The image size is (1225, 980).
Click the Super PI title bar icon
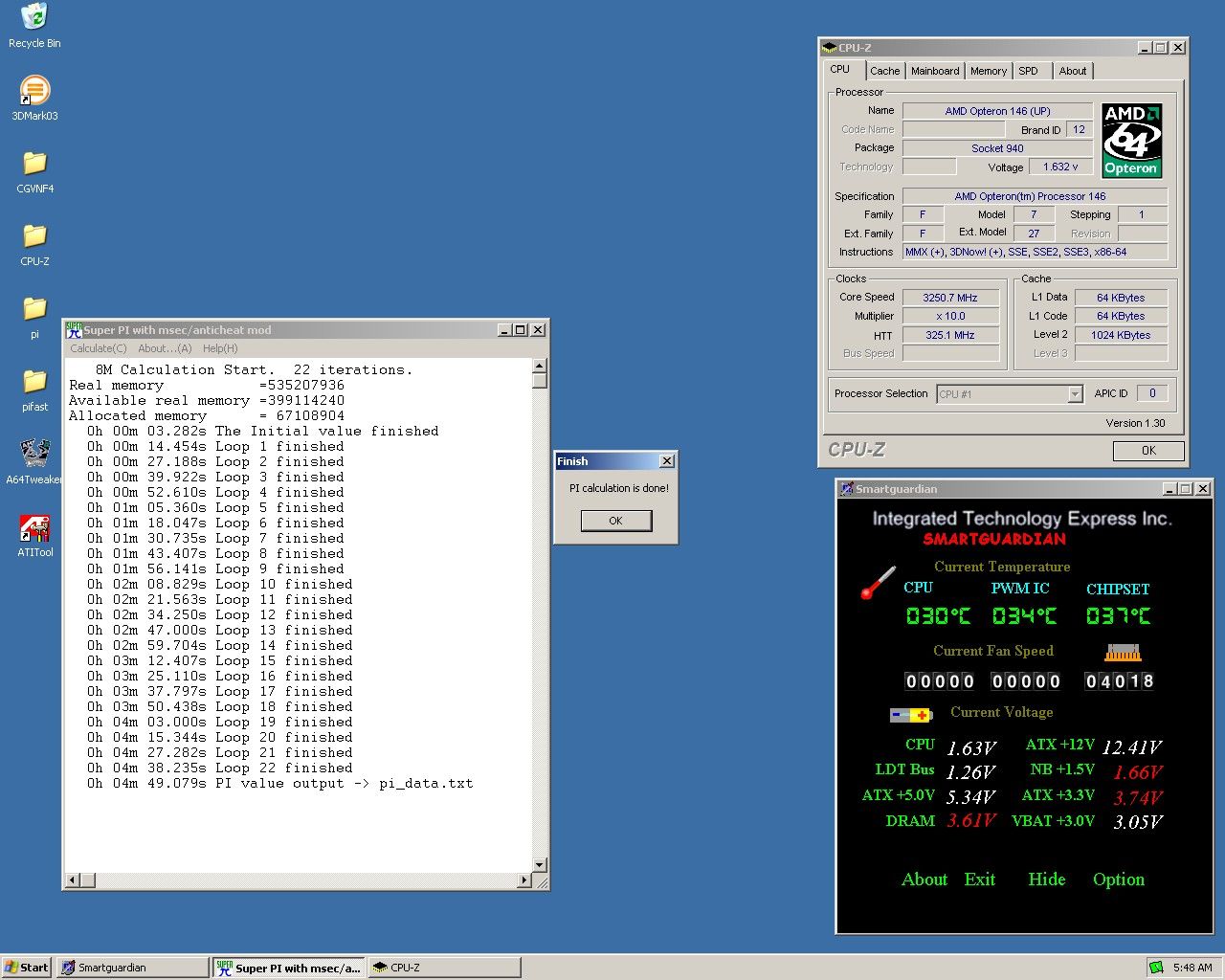coord(74,329)
